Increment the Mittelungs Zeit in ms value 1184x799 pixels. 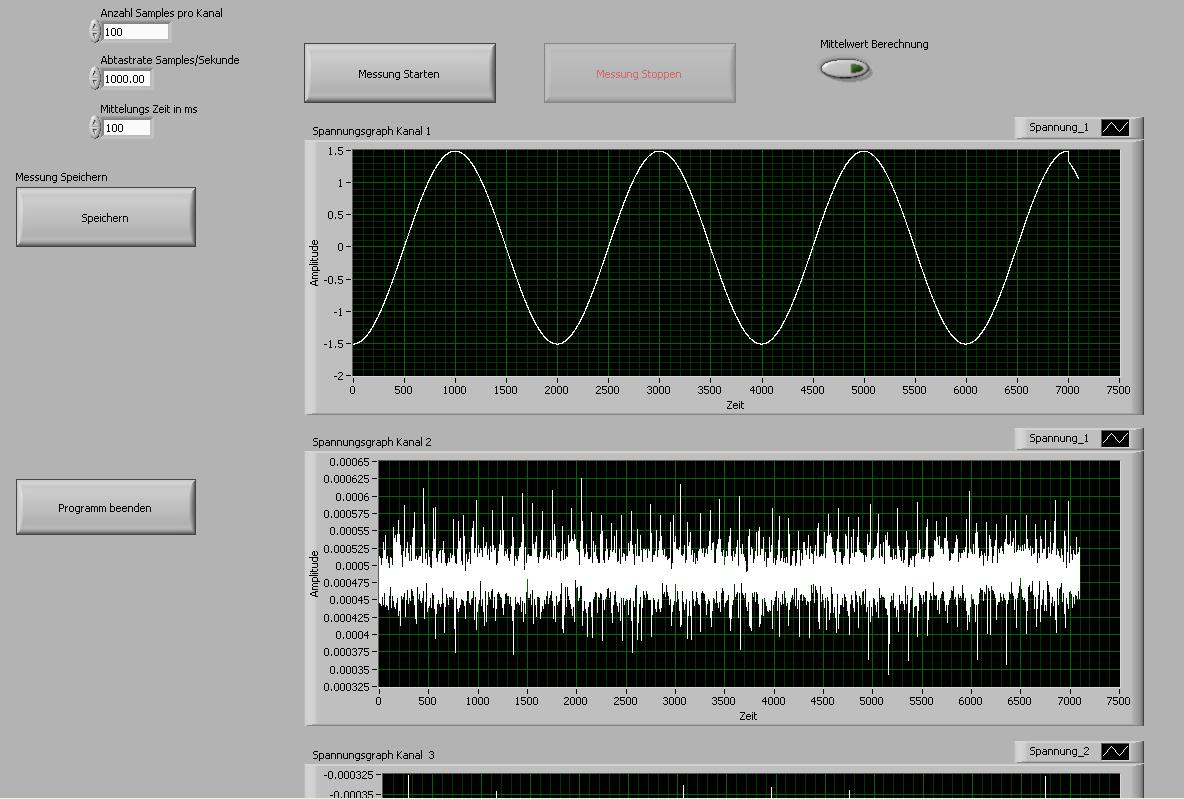coord(95,122)
